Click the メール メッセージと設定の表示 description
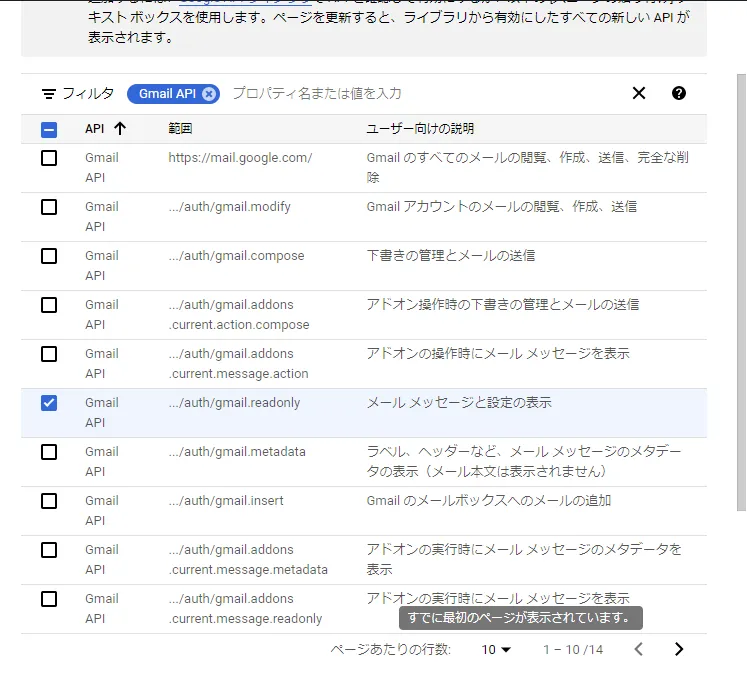The width and height of the screenshot is (747, 698). click(x=459, y=403)
